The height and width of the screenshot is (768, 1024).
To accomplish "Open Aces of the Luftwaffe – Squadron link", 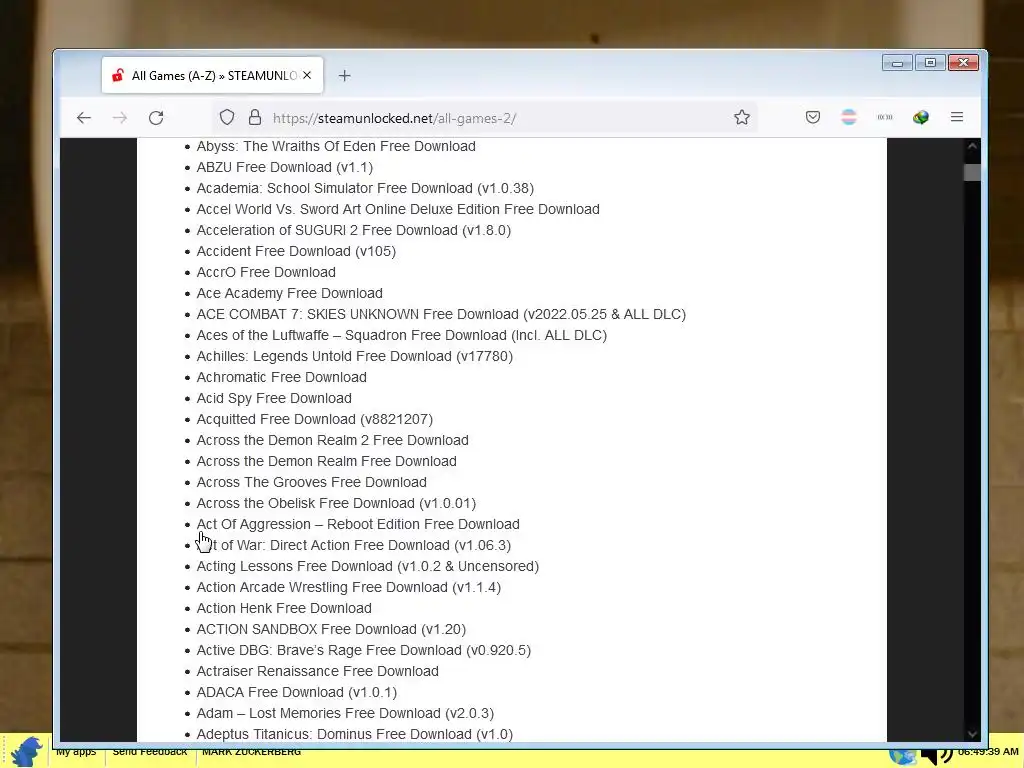I will click(402, 335).
